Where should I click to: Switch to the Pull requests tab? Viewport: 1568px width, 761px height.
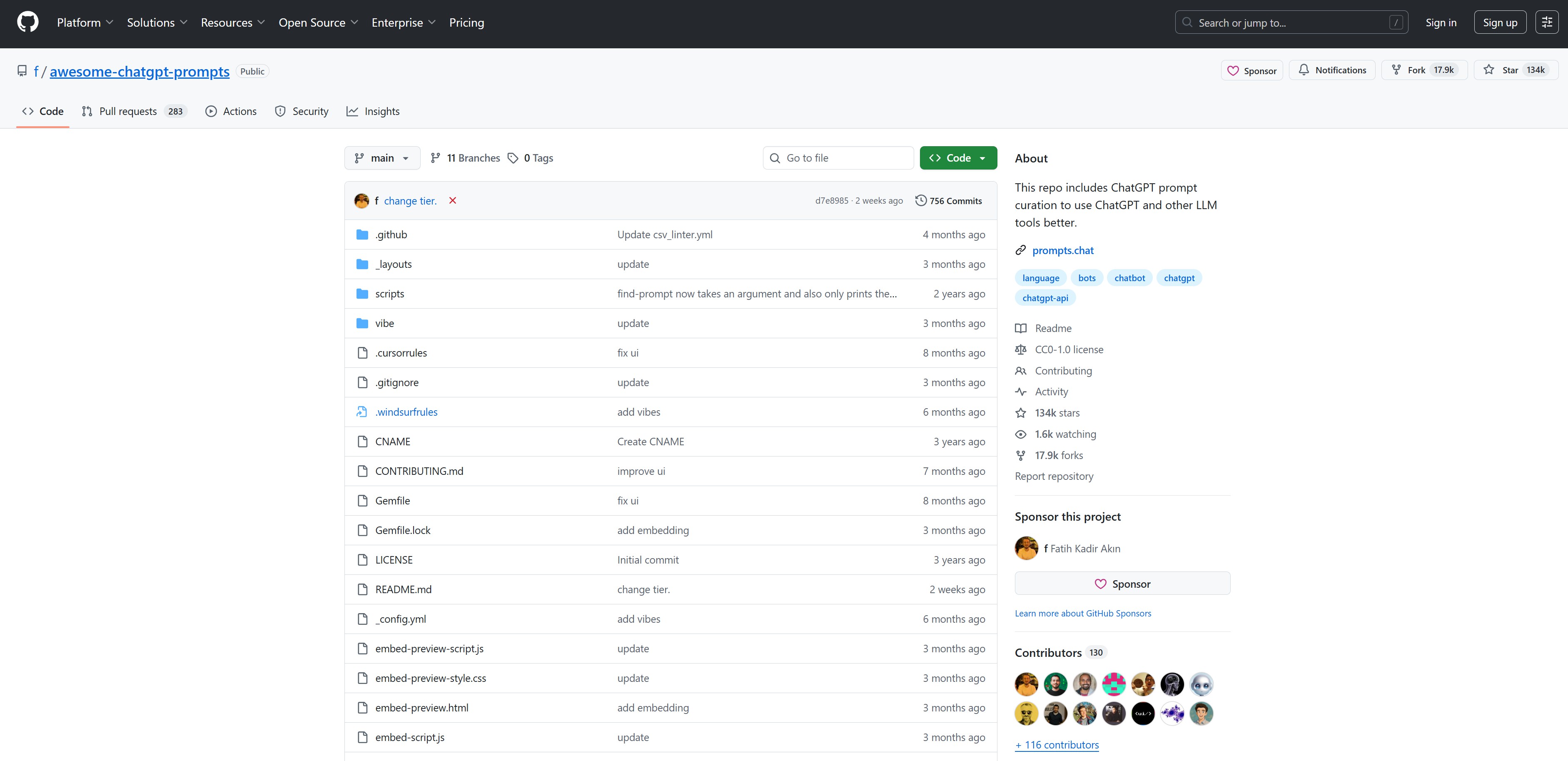pyautogui.click(x=135, y=111)
